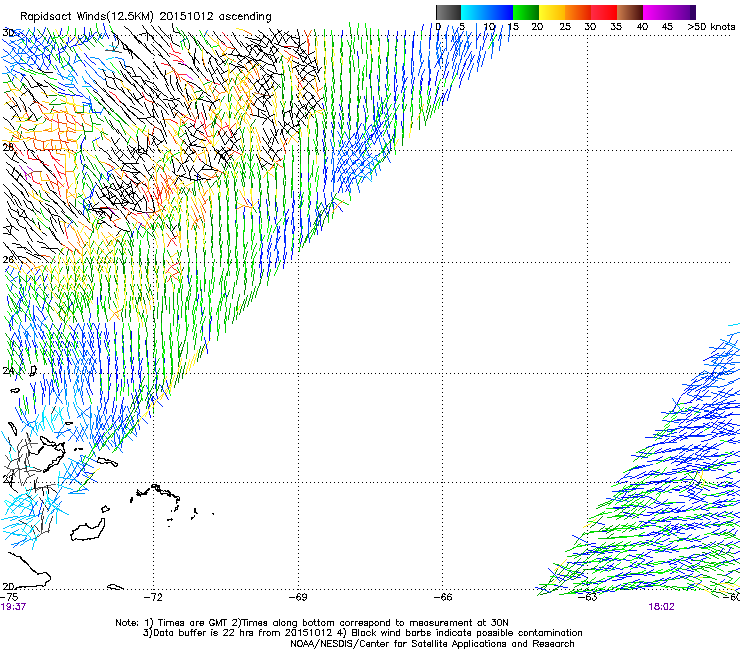Click the 30 latitude label
Viewport: 740px width, 650px height.
pos(8,33)
